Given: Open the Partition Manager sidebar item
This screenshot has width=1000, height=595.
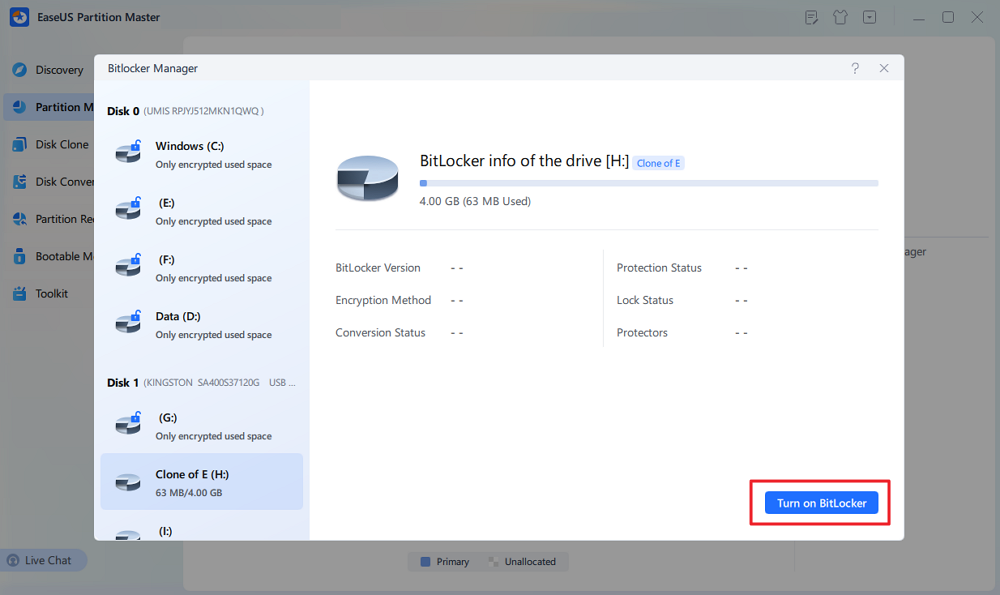Looking at the screenshot, I should (x=48, y=107).
